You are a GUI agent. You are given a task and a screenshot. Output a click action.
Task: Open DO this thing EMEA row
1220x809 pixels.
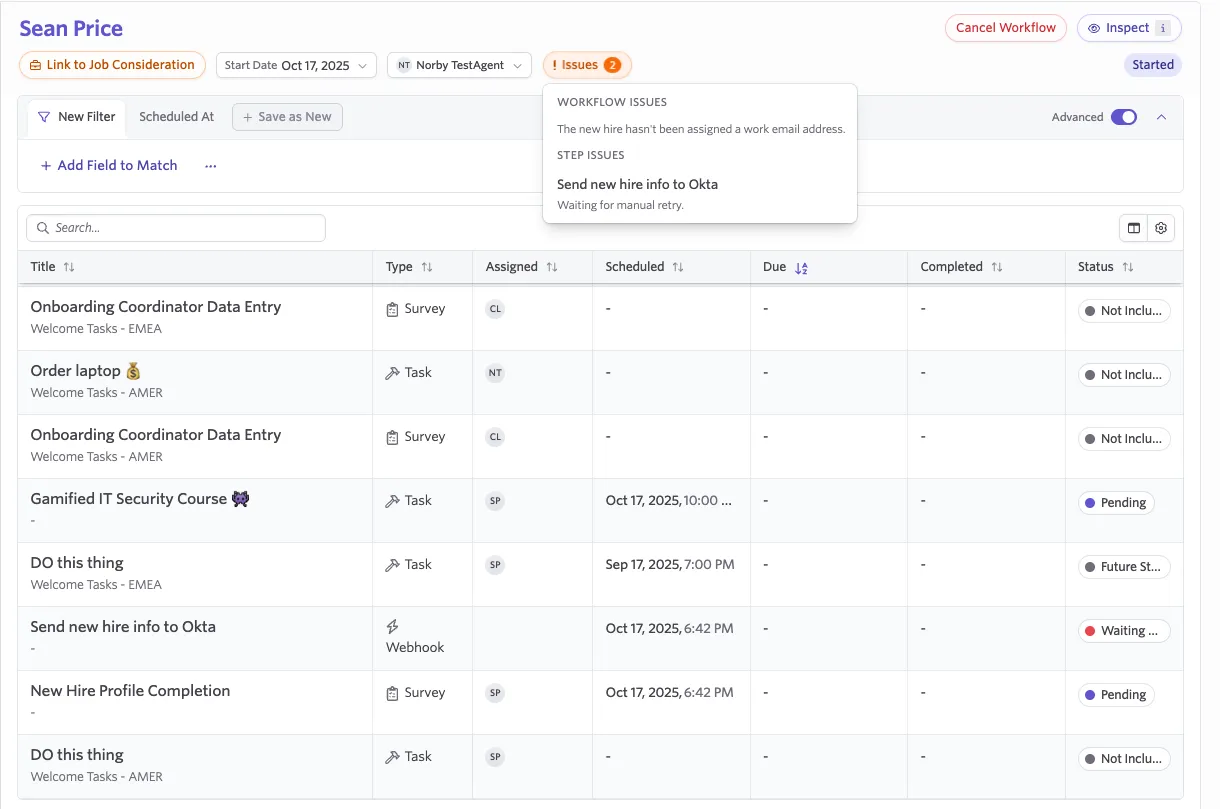(77, 563)
